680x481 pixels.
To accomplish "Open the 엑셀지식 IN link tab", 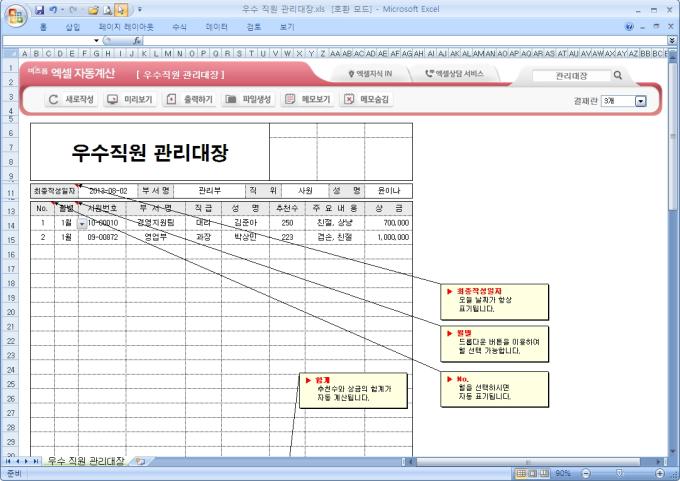I will 370,74.
